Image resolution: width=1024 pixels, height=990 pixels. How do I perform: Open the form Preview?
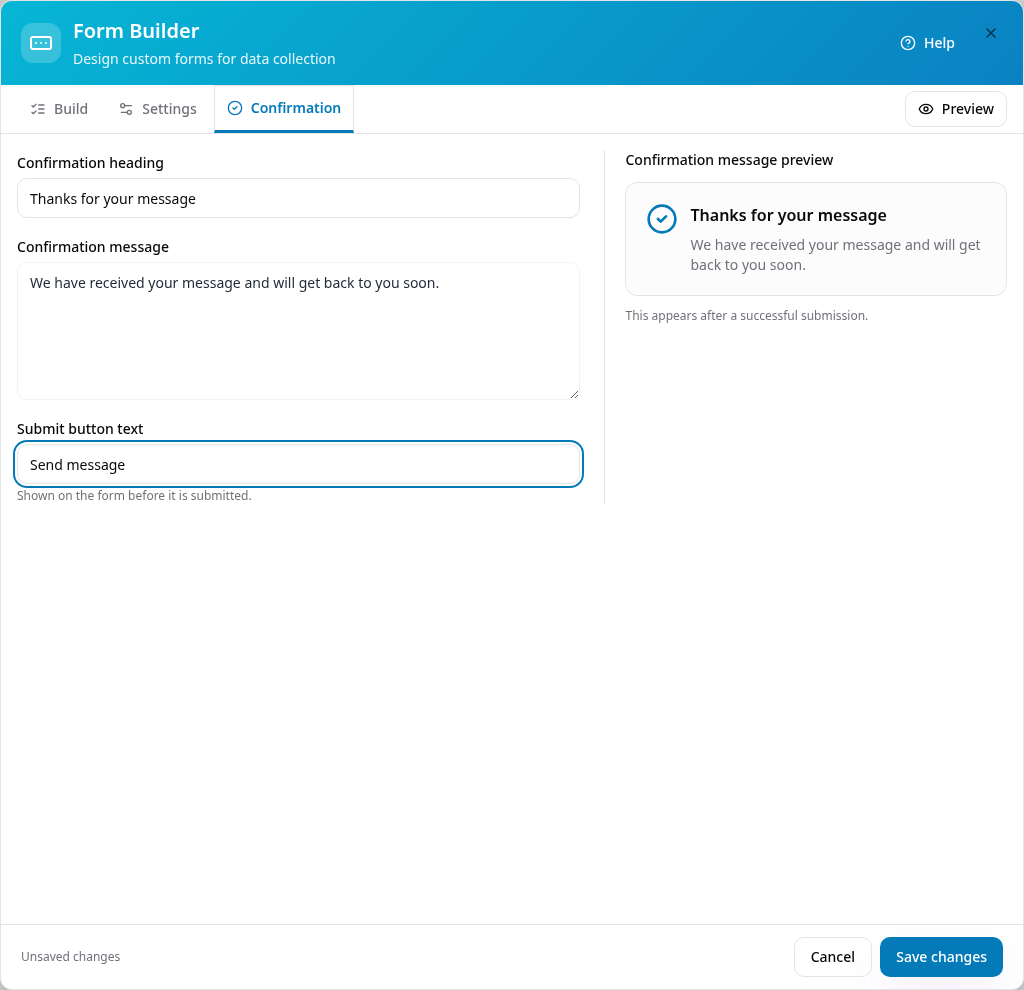[955, 109]
